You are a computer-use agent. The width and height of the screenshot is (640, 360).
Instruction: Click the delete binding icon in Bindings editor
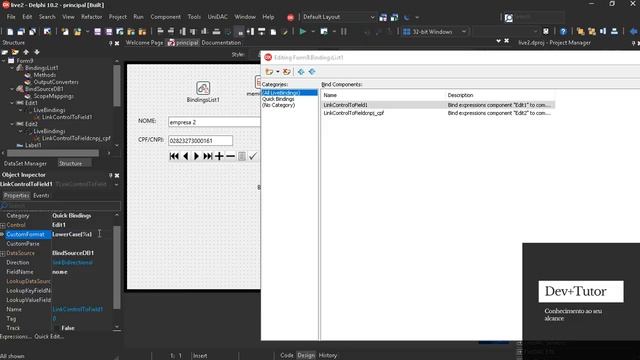click(x=287, y=72)
